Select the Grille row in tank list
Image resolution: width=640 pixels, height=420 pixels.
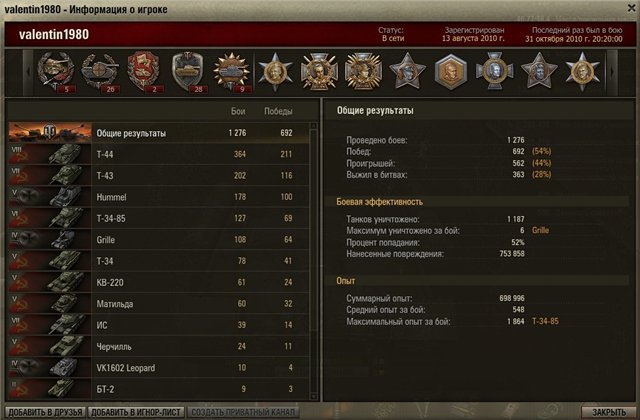coord(158,240)
